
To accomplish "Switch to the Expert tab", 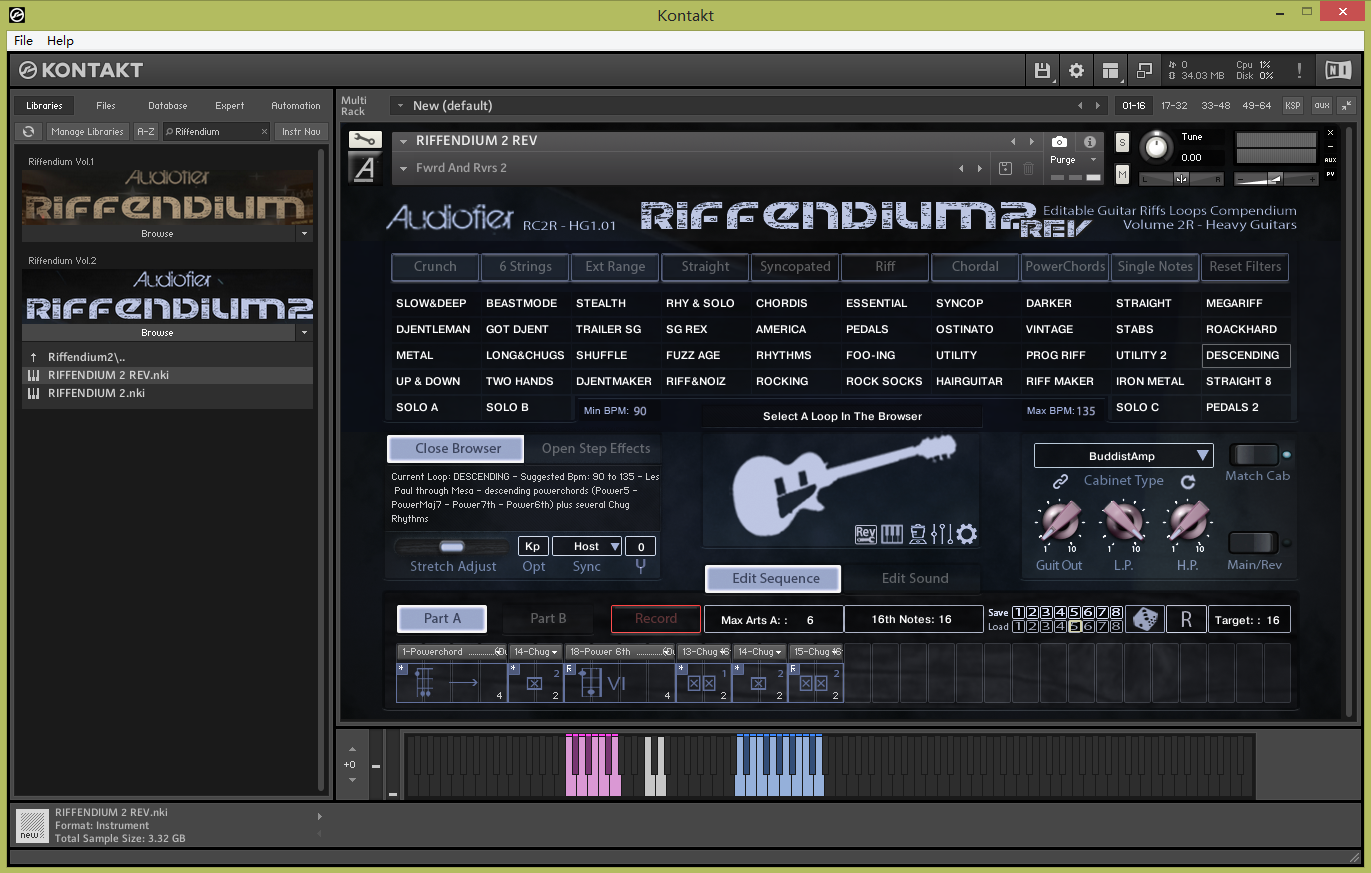I will pos(230,105).
